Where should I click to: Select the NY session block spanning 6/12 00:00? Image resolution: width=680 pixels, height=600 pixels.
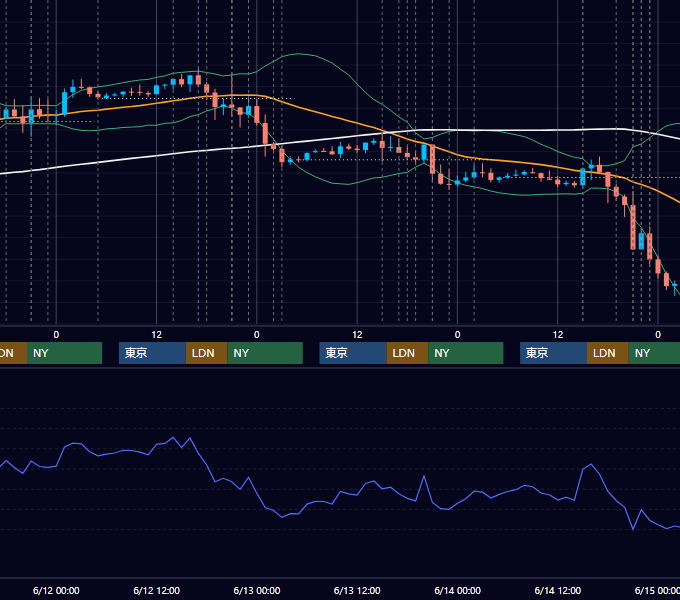click(x=64, y=353)
